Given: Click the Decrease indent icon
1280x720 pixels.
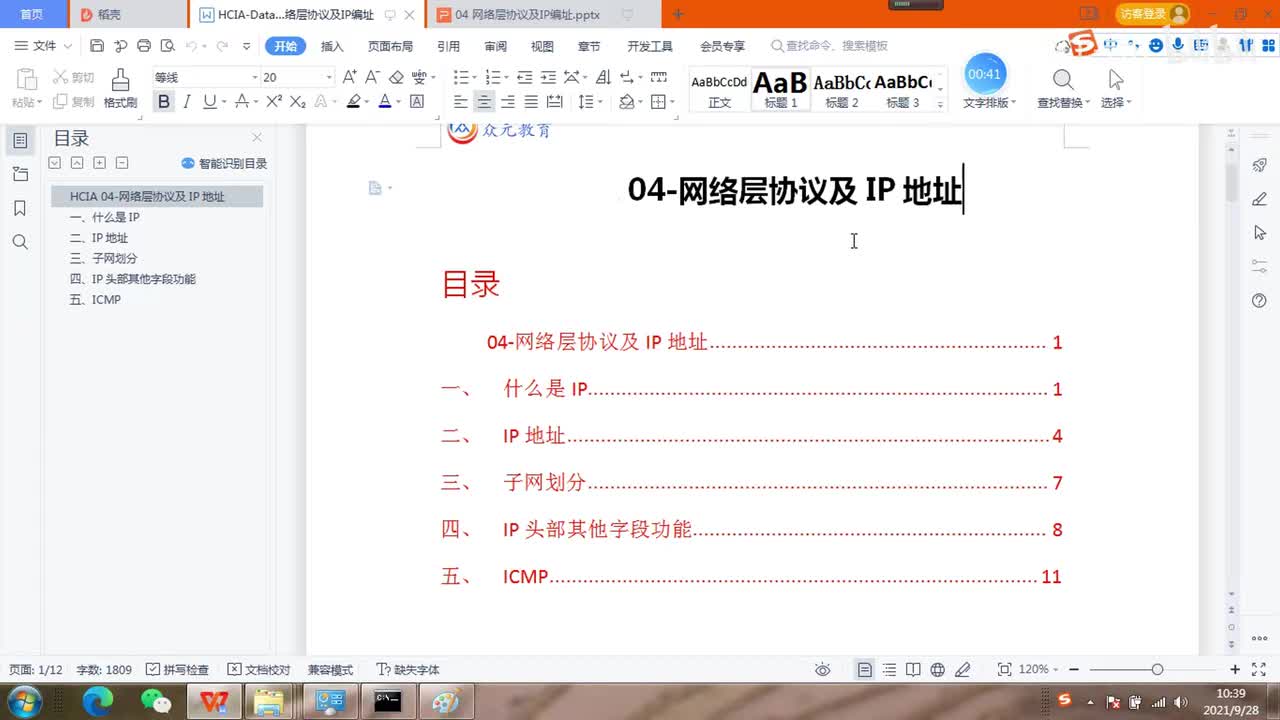Looking at the screenshot, I should (525, 77).
